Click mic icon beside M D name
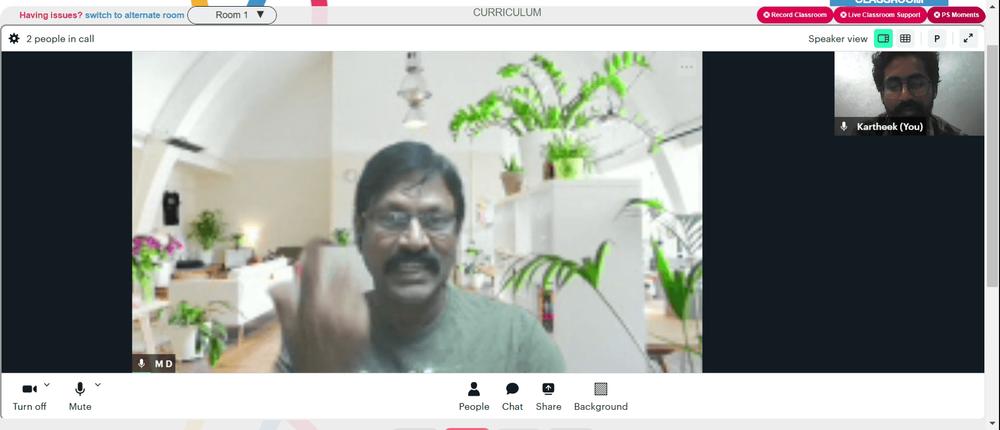 (x=142, y=364)
